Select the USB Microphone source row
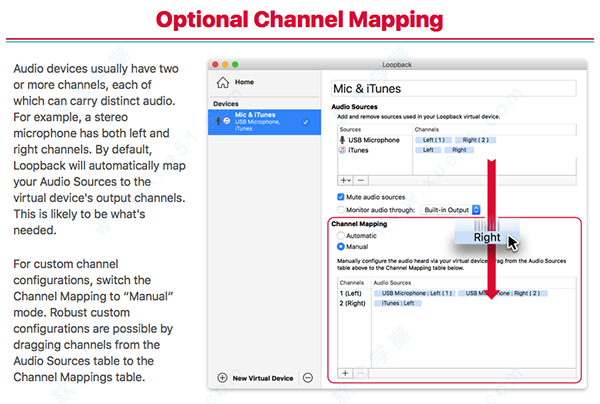The height and width of the screenshot is (404, 600). click(x=457, y=140)
